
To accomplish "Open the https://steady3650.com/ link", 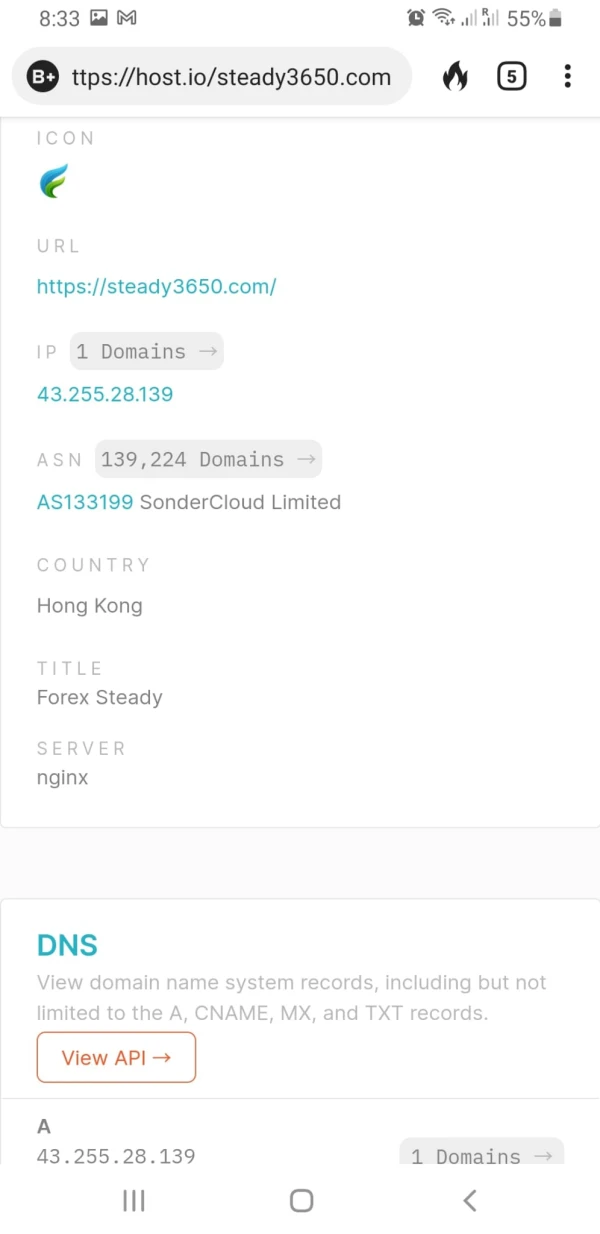I will tap(156, 287).
